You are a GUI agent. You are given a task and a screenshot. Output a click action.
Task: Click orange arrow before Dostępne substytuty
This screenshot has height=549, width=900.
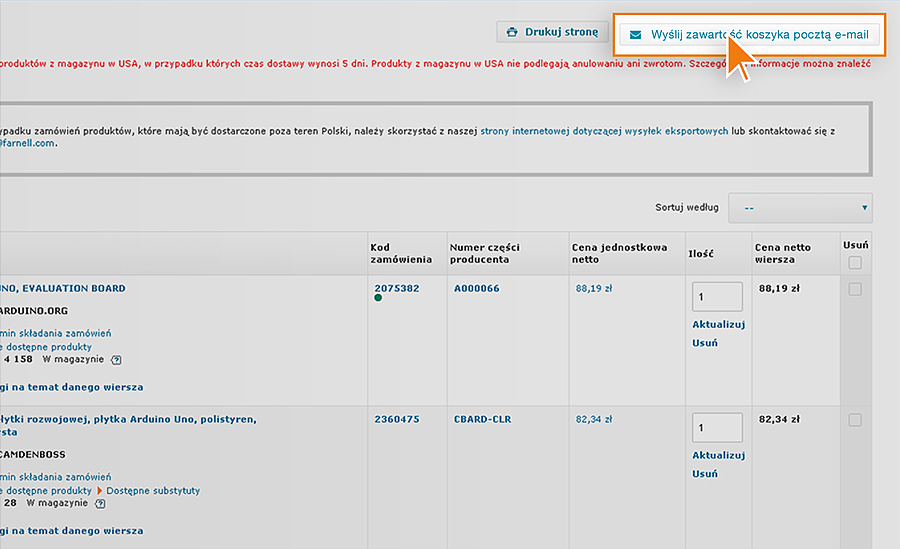100,491
